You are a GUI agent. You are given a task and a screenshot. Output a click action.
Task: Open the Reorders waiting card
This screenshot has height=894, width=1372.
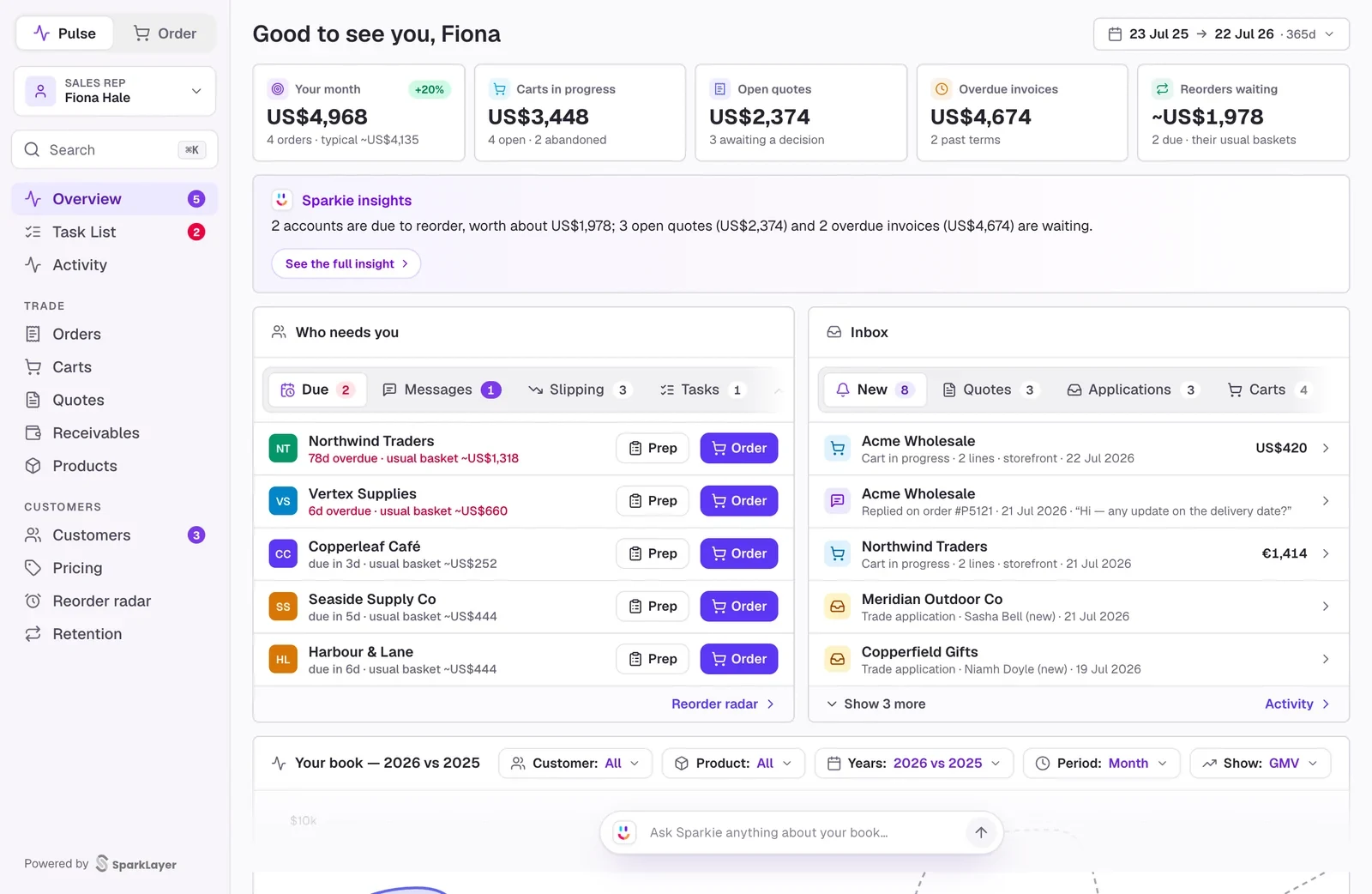point(1243,112)
